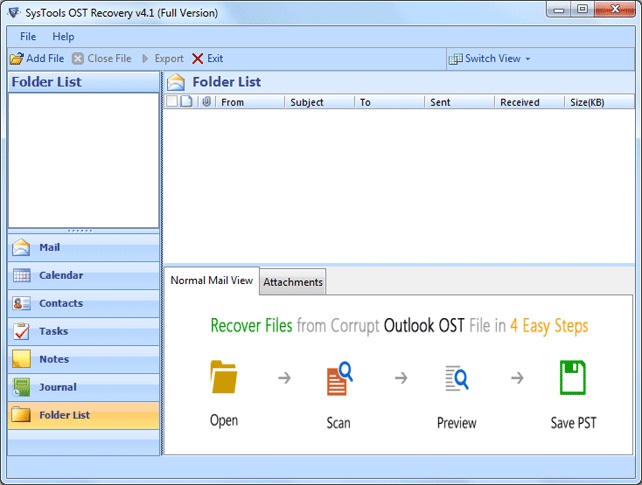Click the Contacts card icon in the sidebar

tap(21, 303)
